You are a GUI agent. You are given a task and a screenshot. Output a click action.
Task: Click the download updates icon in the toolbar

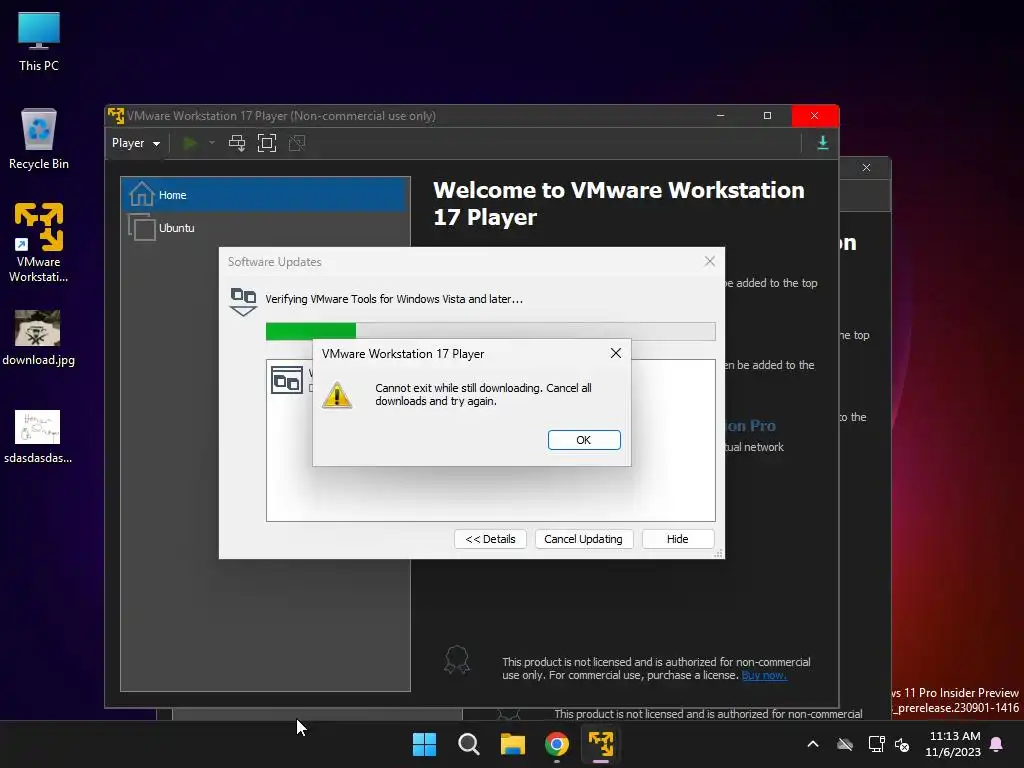click(x=823, y=143)
